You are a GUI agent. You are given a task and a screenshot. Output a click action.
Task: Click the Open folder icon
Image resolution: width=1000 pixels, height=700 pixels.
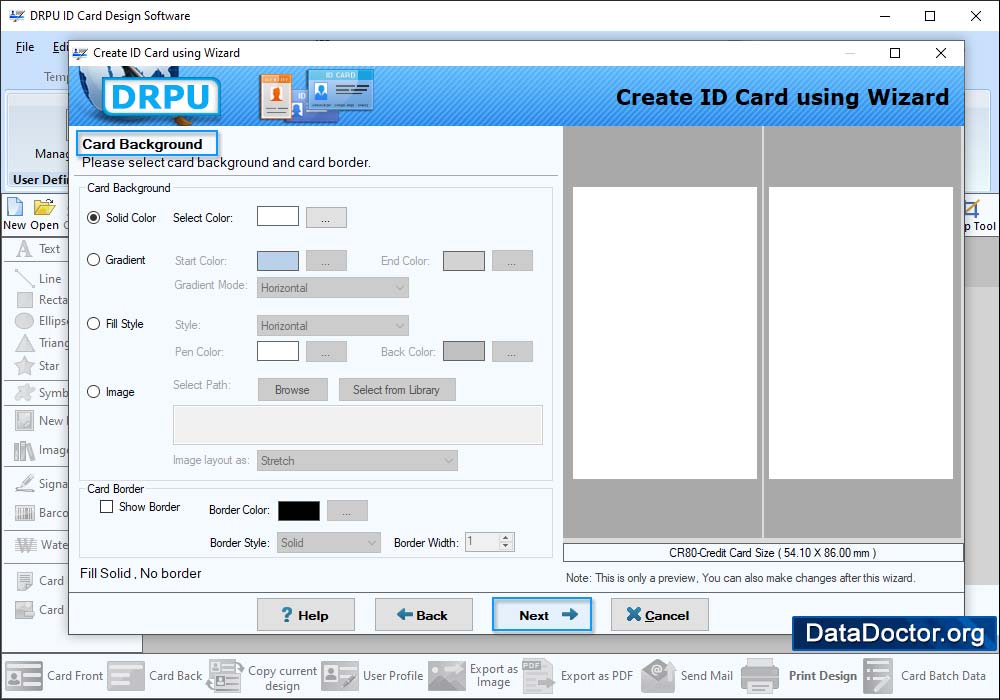click(x=45, y=214)
